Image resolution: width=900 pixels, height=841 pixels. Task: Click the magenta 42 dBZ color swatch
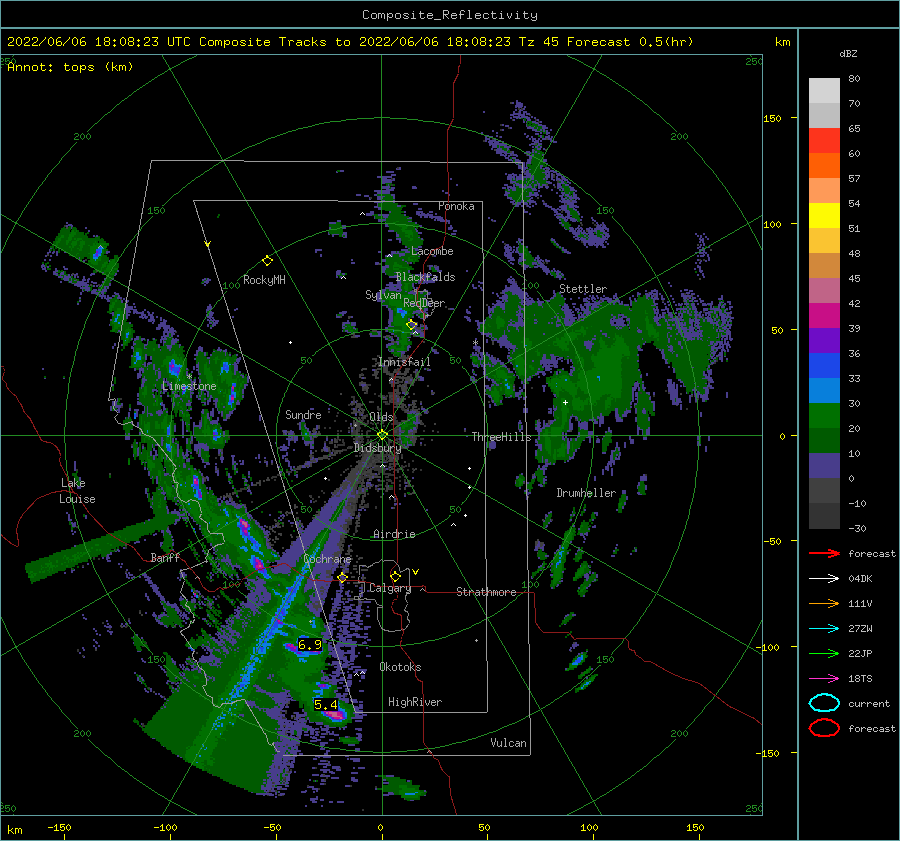tap(824, 316)
